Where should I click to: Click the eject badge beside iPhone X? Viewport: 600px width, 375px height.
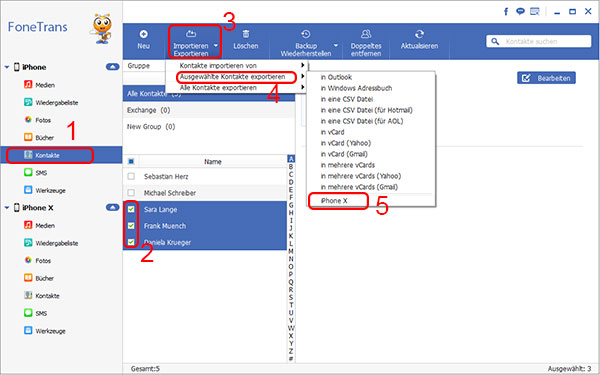pos(112,207)
